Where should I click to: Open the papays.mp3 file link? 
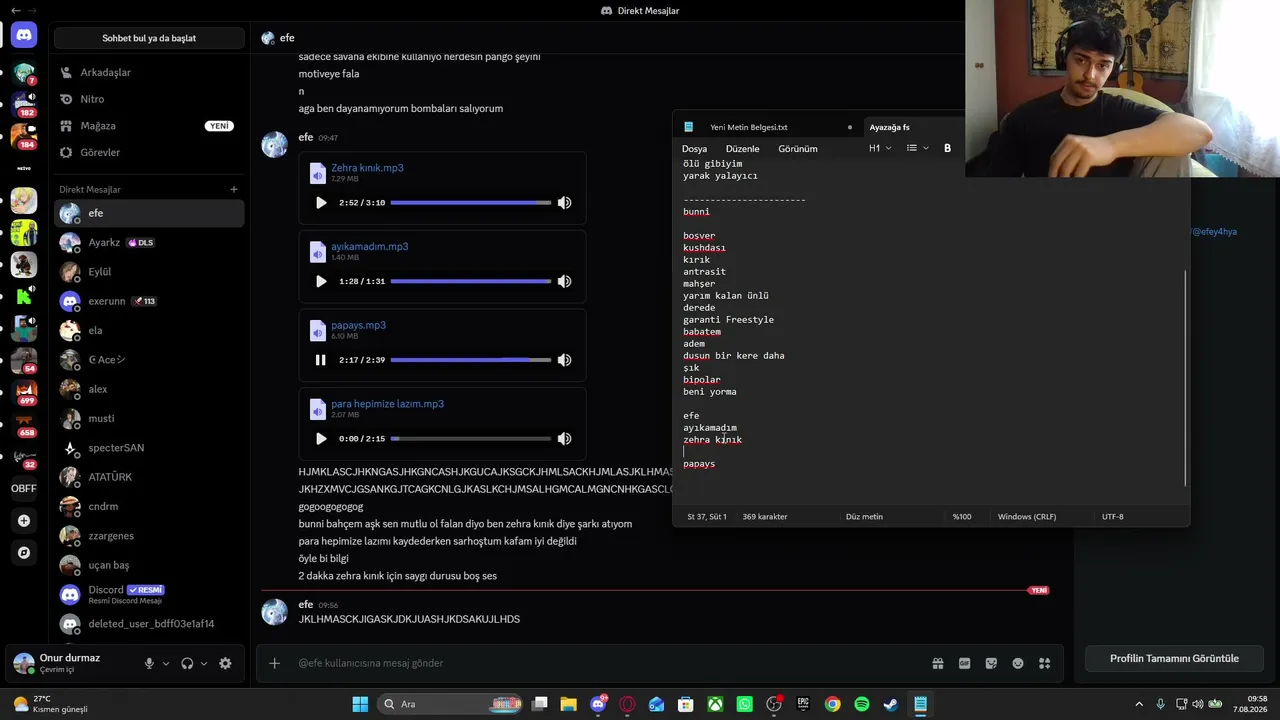point(358,325)
